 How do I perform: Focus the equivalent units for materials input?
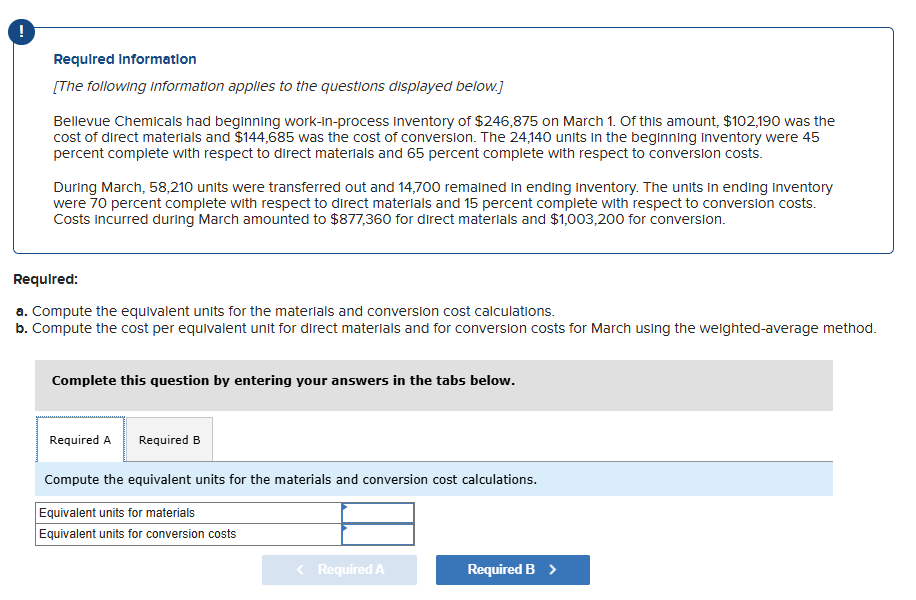point(378,513)
